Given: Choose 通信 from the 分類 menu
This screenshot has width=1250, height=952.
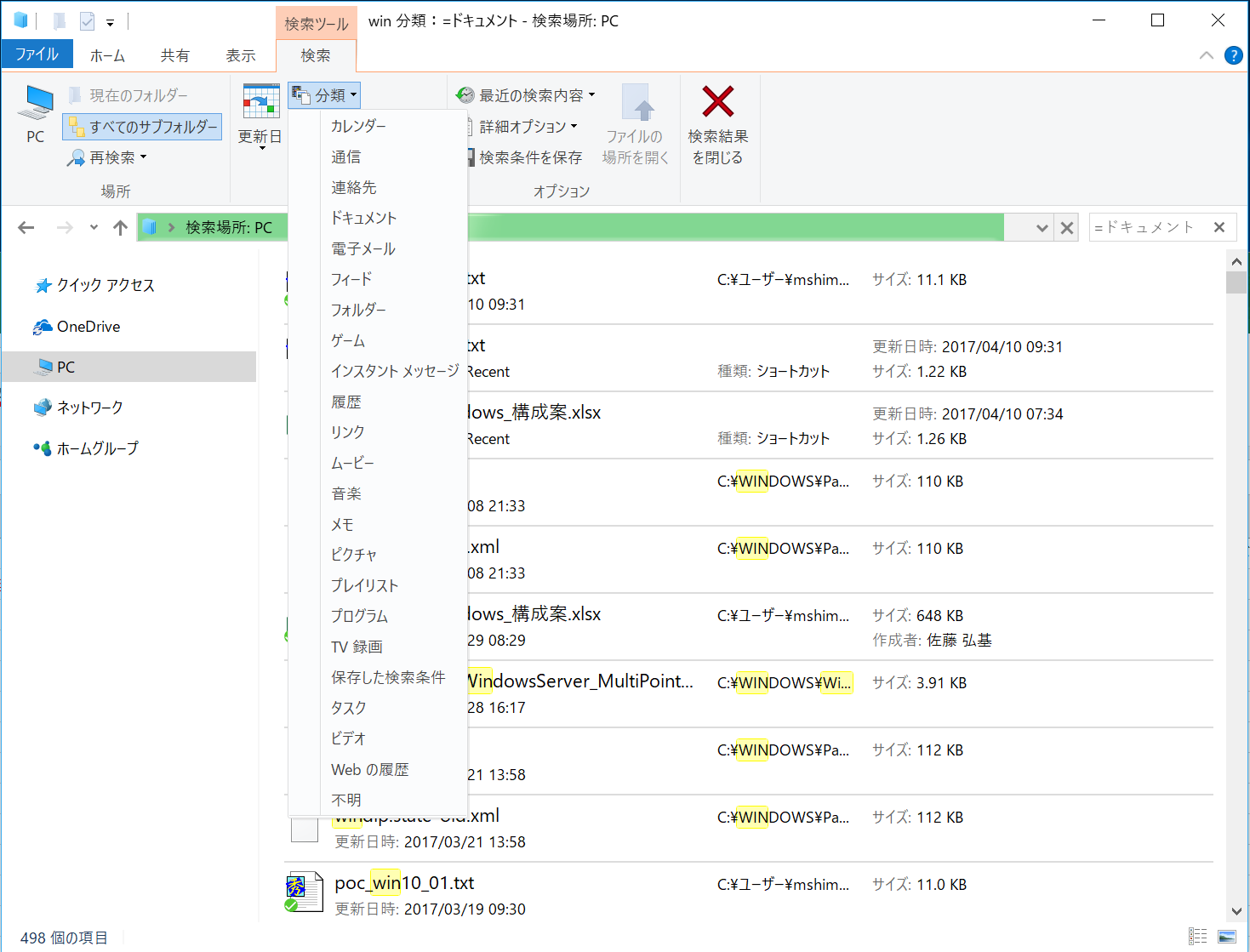Looking at the screenshot, I should pyautogui.click(x=378, y=157).
